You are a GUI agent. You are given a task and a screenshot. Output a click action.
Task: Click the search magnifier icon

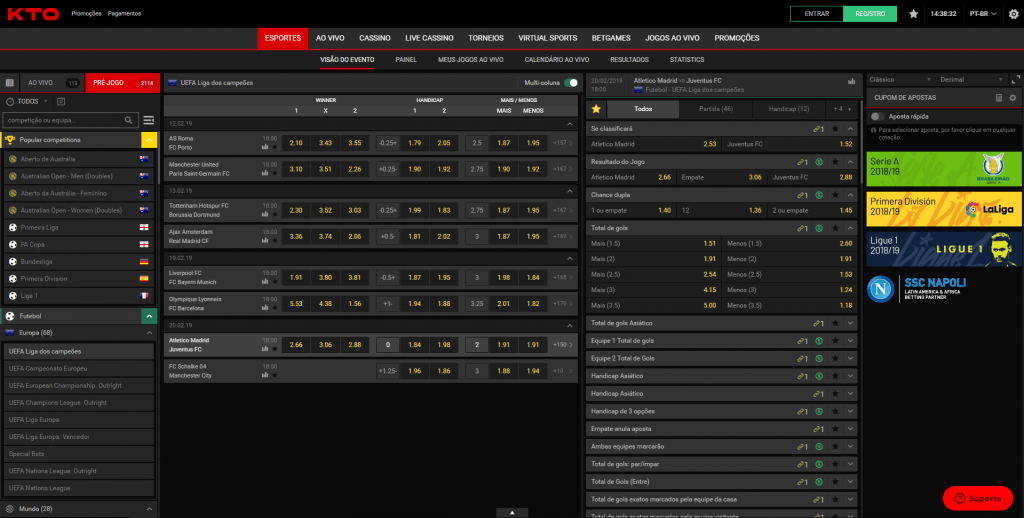[x=129, y=120]
